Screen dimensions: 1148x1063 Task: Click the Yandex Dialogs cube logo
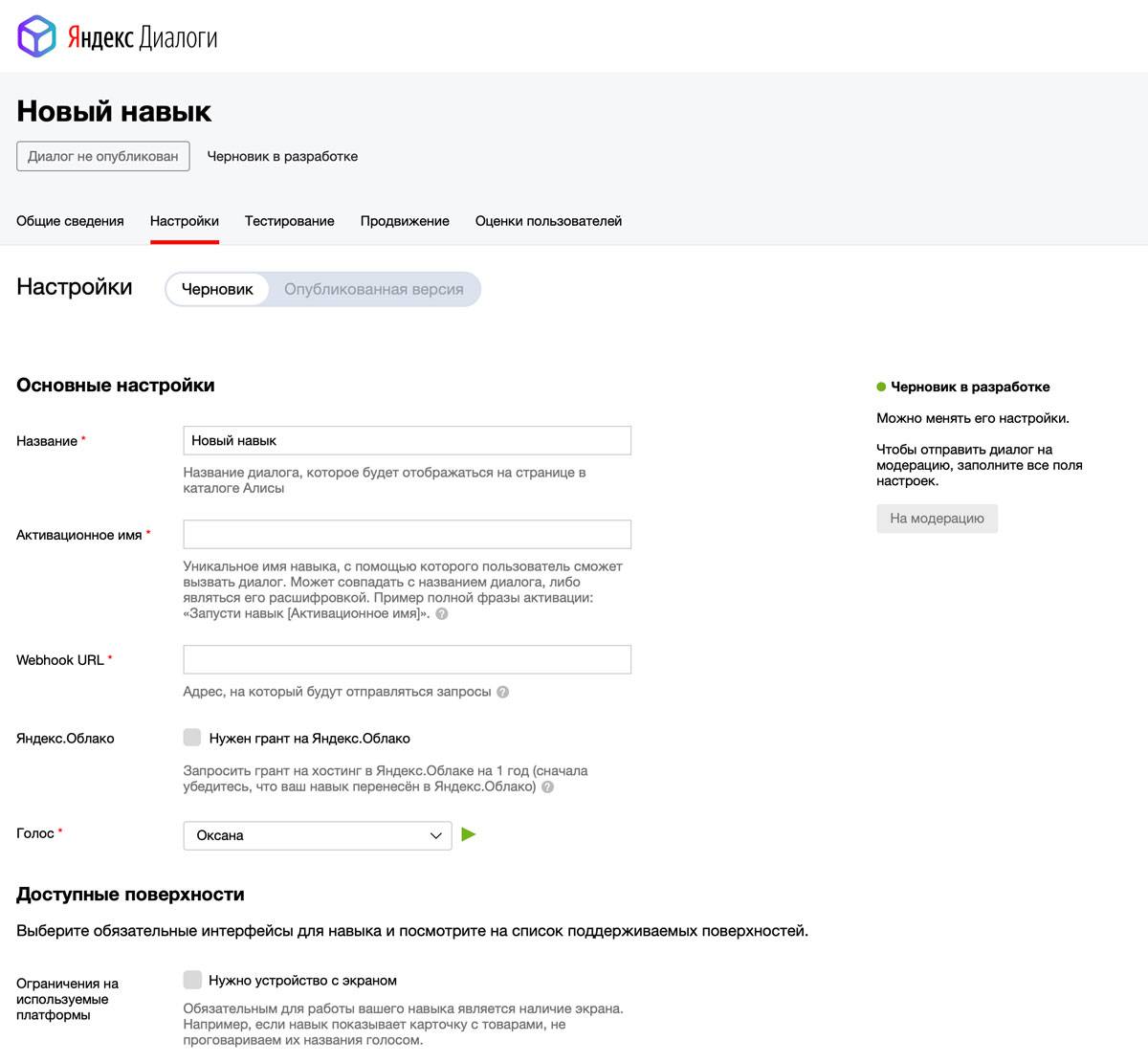click(37, 36)
